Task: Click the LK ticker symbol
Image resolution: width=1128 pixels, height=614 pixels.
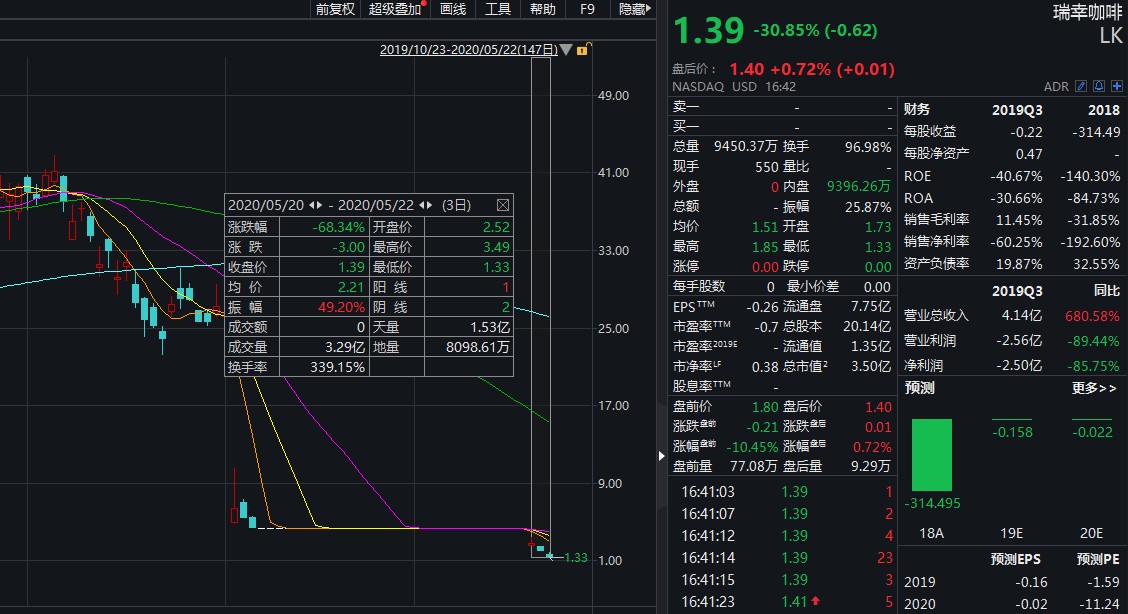Action: click(1111, 36)
